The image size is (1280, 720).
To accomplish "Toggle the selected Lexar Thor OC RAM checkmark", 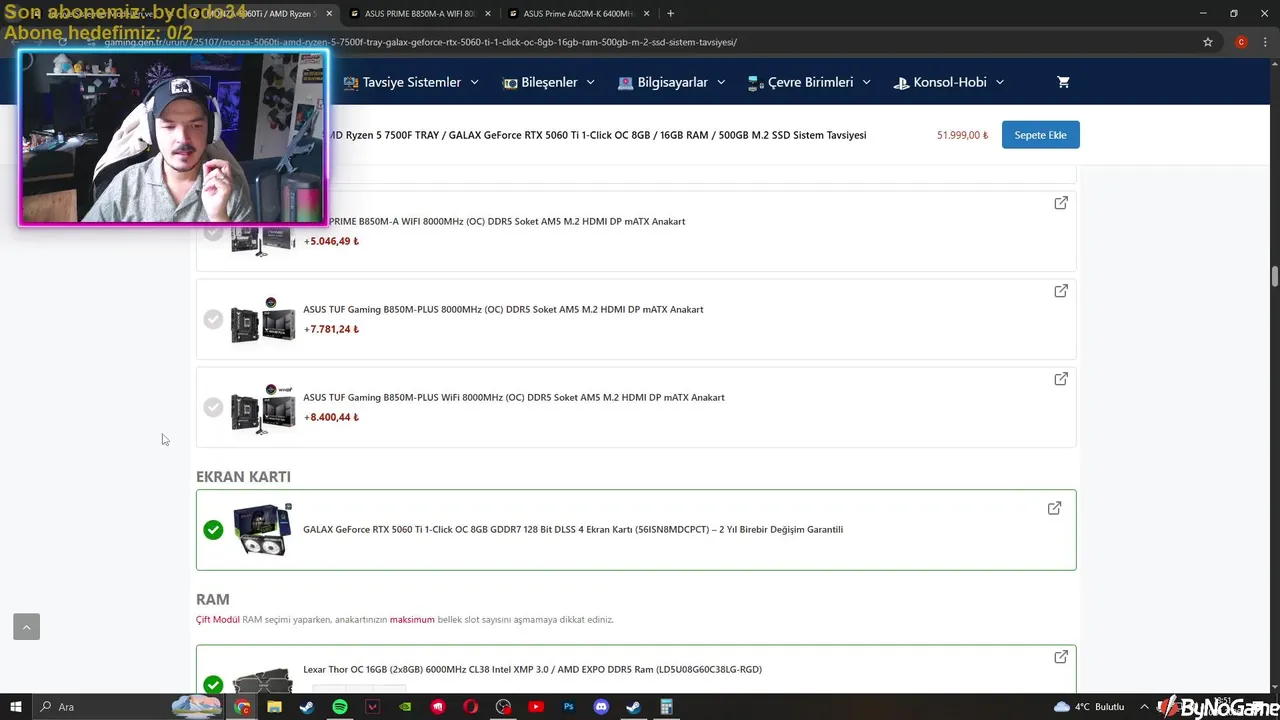I will point(213,685).
